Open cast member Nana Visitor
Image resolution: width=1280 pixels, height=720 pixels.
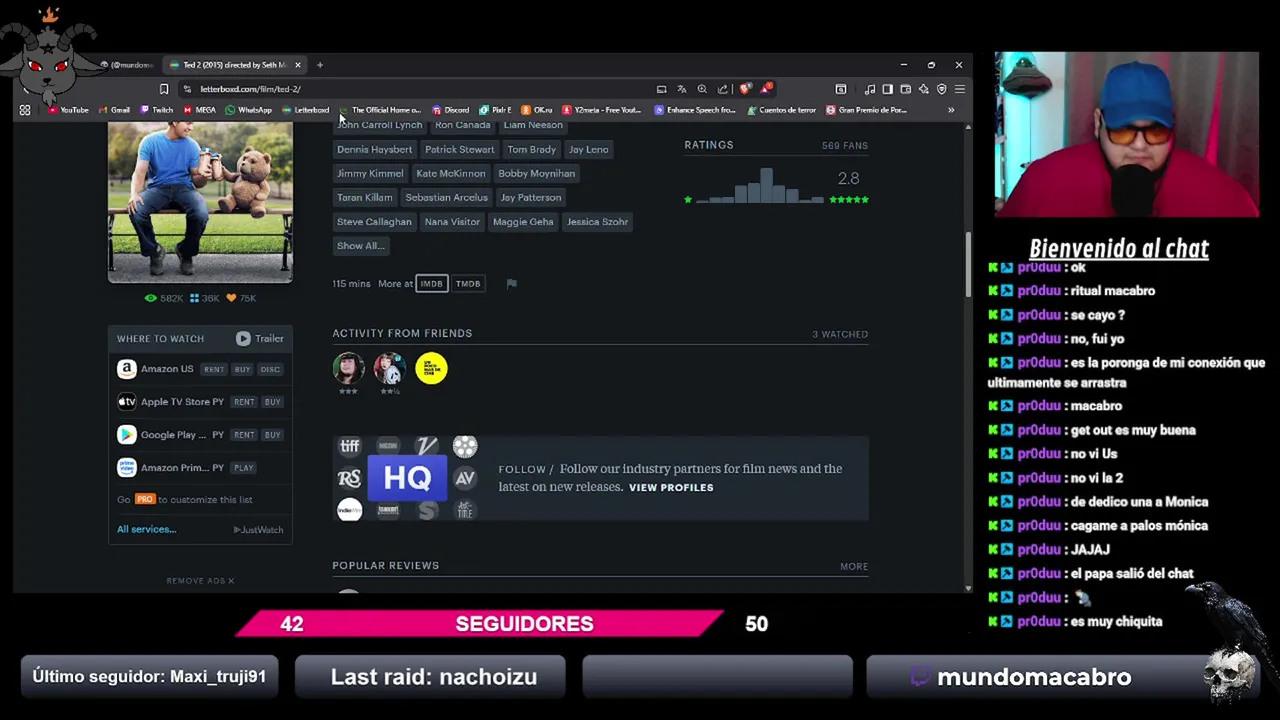point(452,222)
